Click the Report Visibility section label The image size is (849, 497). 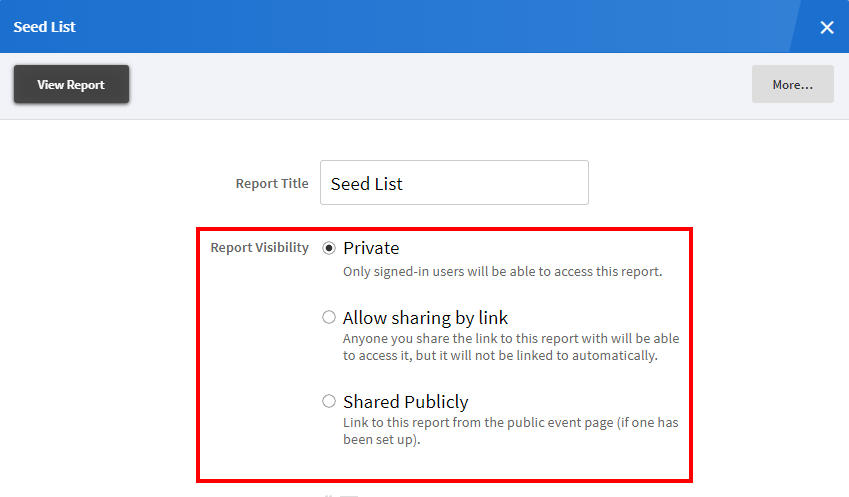[x=259, y=248]
